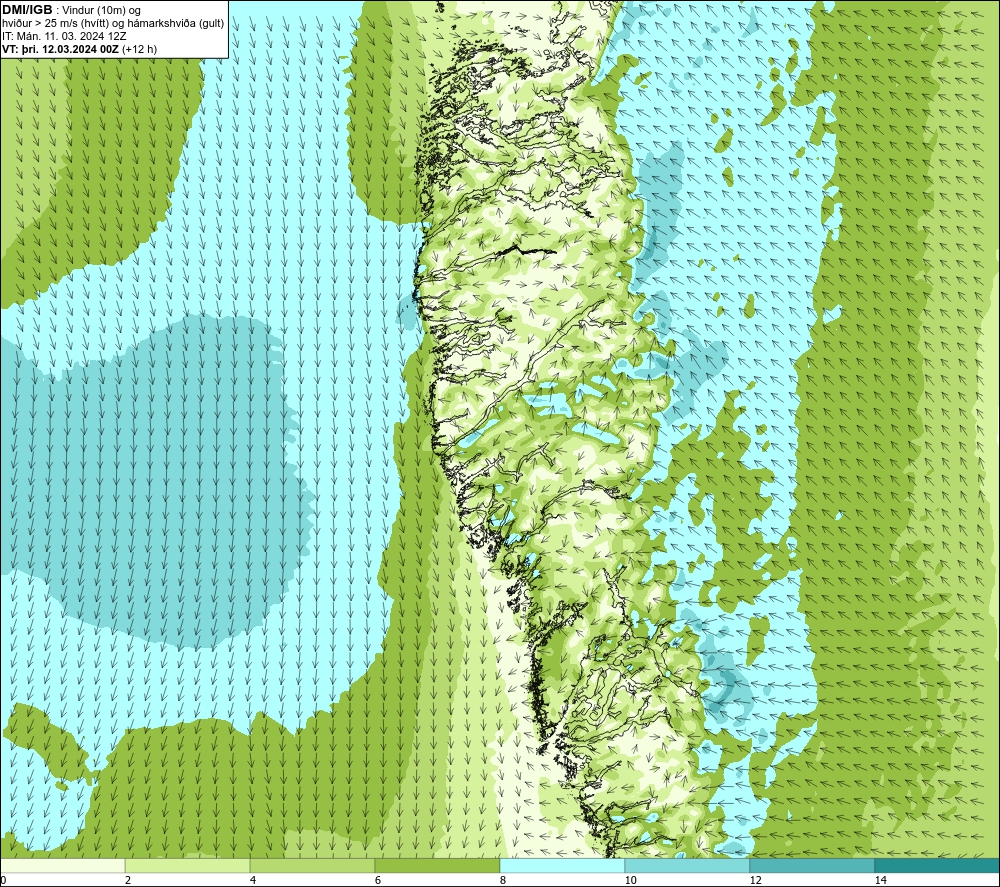This screenshot has height=887, width=1000.
Task: Click the light green 2–4 m/s scale swatch
Action: tap(188, 865)
